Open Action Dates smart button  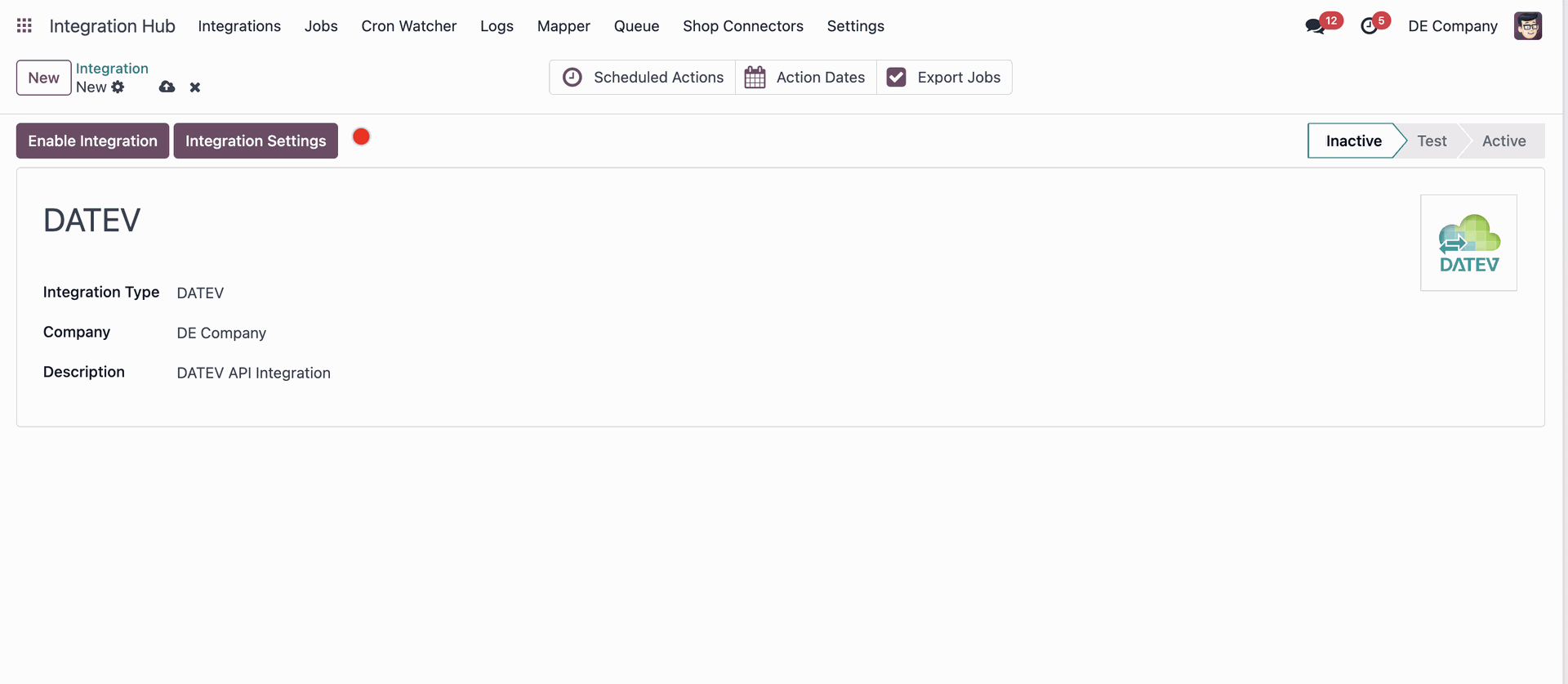click(806, 78)
